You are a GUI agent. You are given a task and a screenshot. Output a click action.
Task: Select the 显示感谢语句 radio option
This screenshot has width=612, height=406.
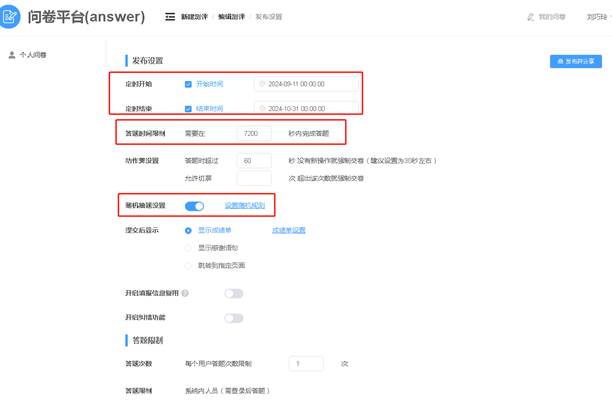188,247
